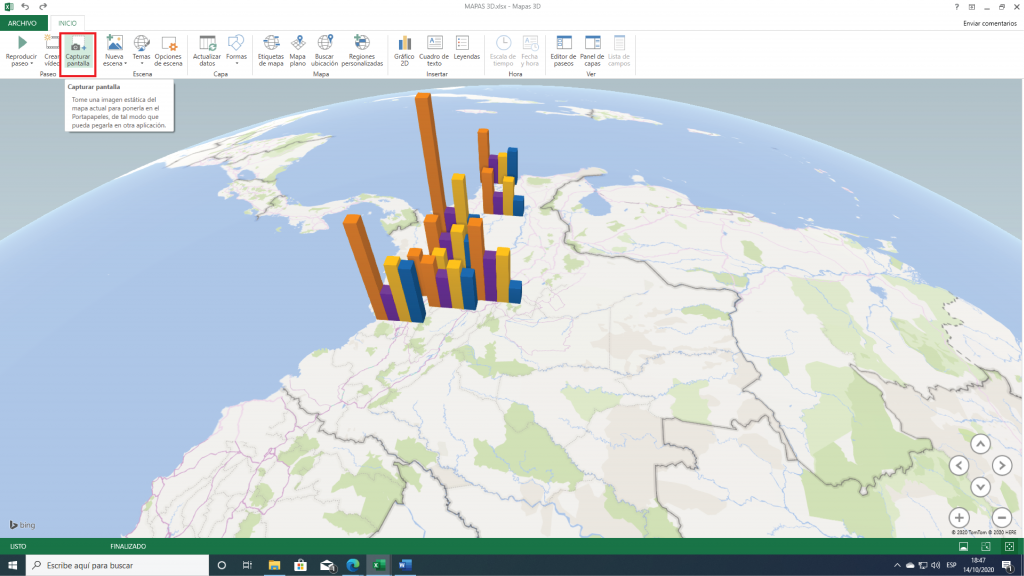
Task: Open Regiones personalizadas
Action: pyautogui.click(x=362, y=51)
